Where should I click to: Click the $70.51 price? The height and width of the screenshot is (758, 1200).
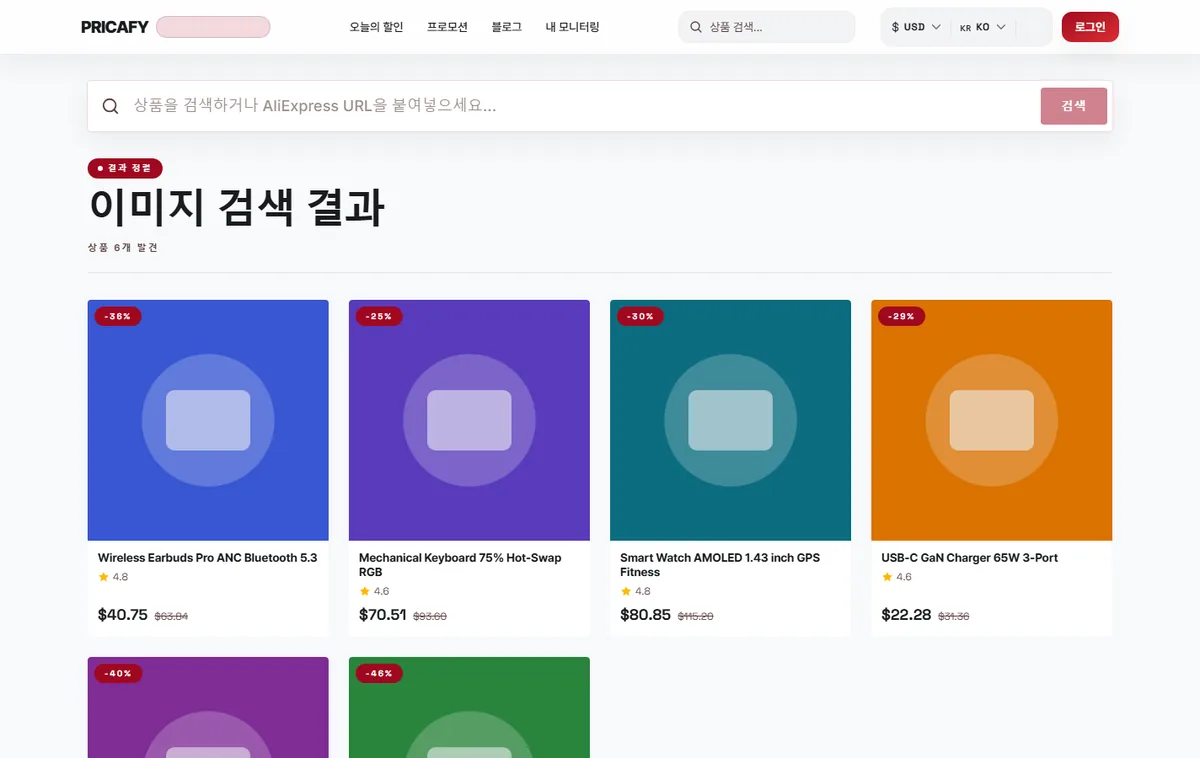(x=383, y=615)
